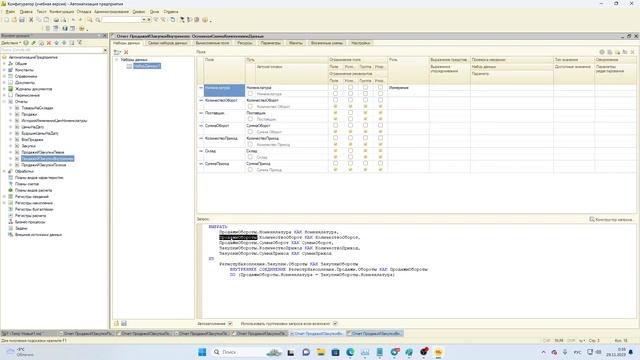This screenshot has height=360, width=640.
Task: Click the configuration tree search field
Action: tap(51, 50)
